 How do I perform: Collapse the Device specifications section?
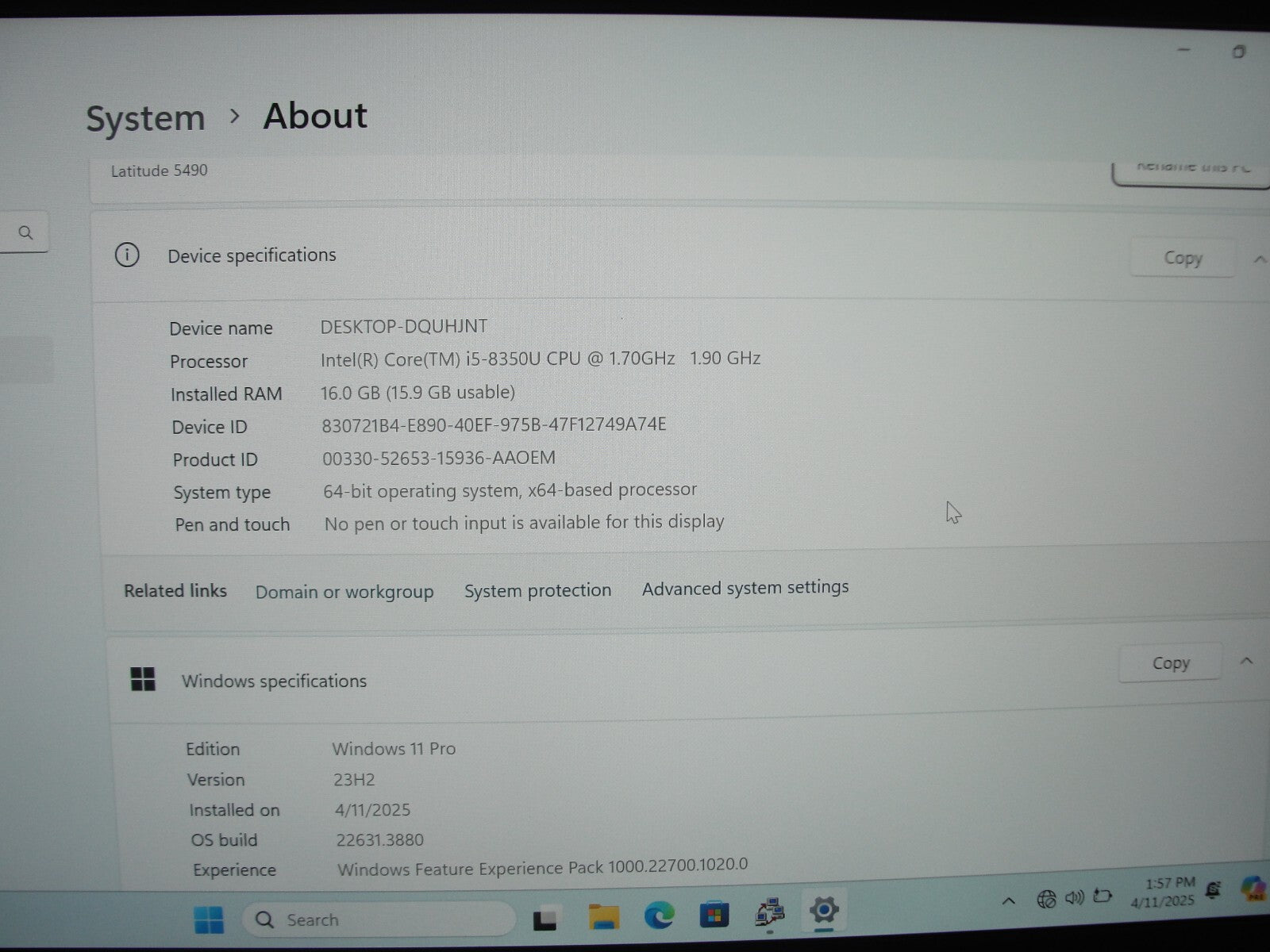tap(1260, 259)
